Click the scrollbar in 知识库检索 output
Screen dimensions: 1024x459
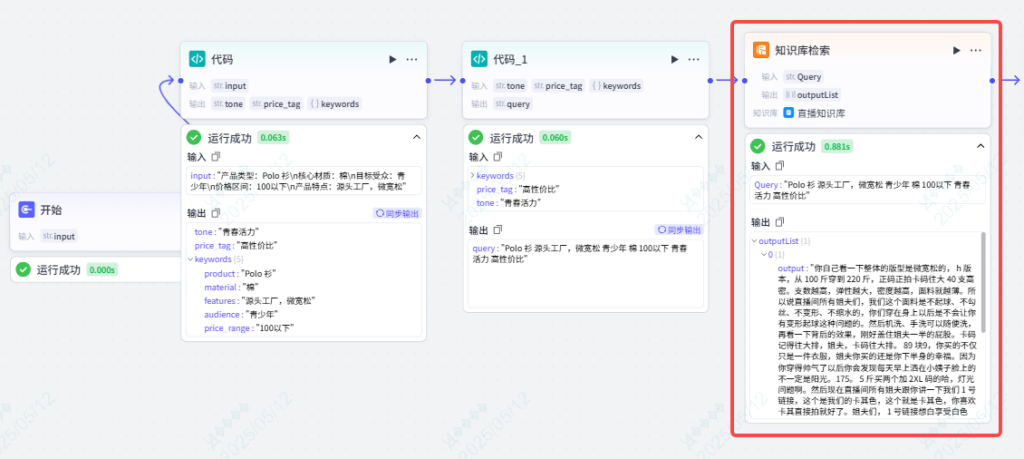(984, 281)
